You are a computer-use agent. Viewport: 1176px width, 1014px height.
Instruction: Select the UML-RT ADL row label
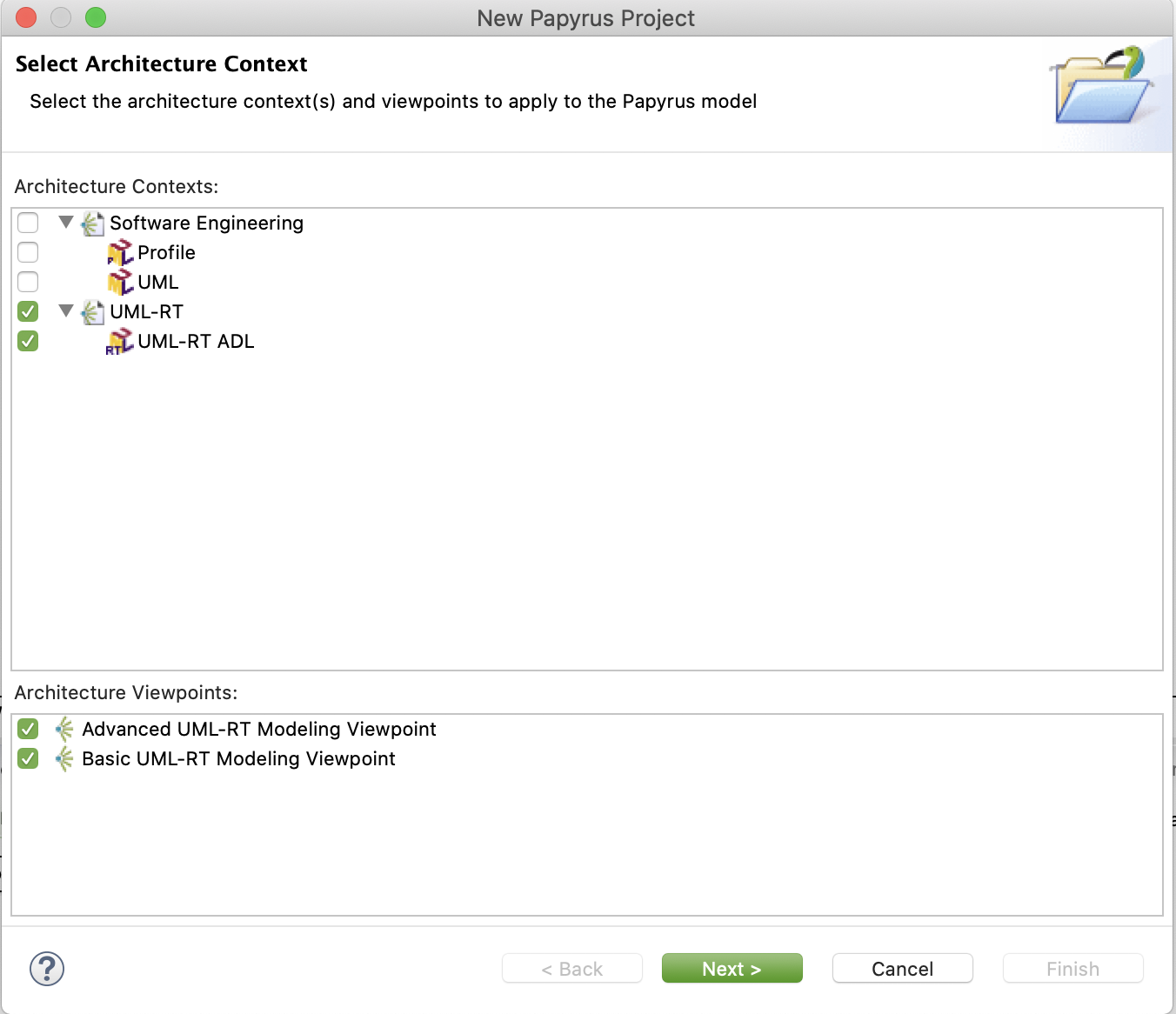197,342
